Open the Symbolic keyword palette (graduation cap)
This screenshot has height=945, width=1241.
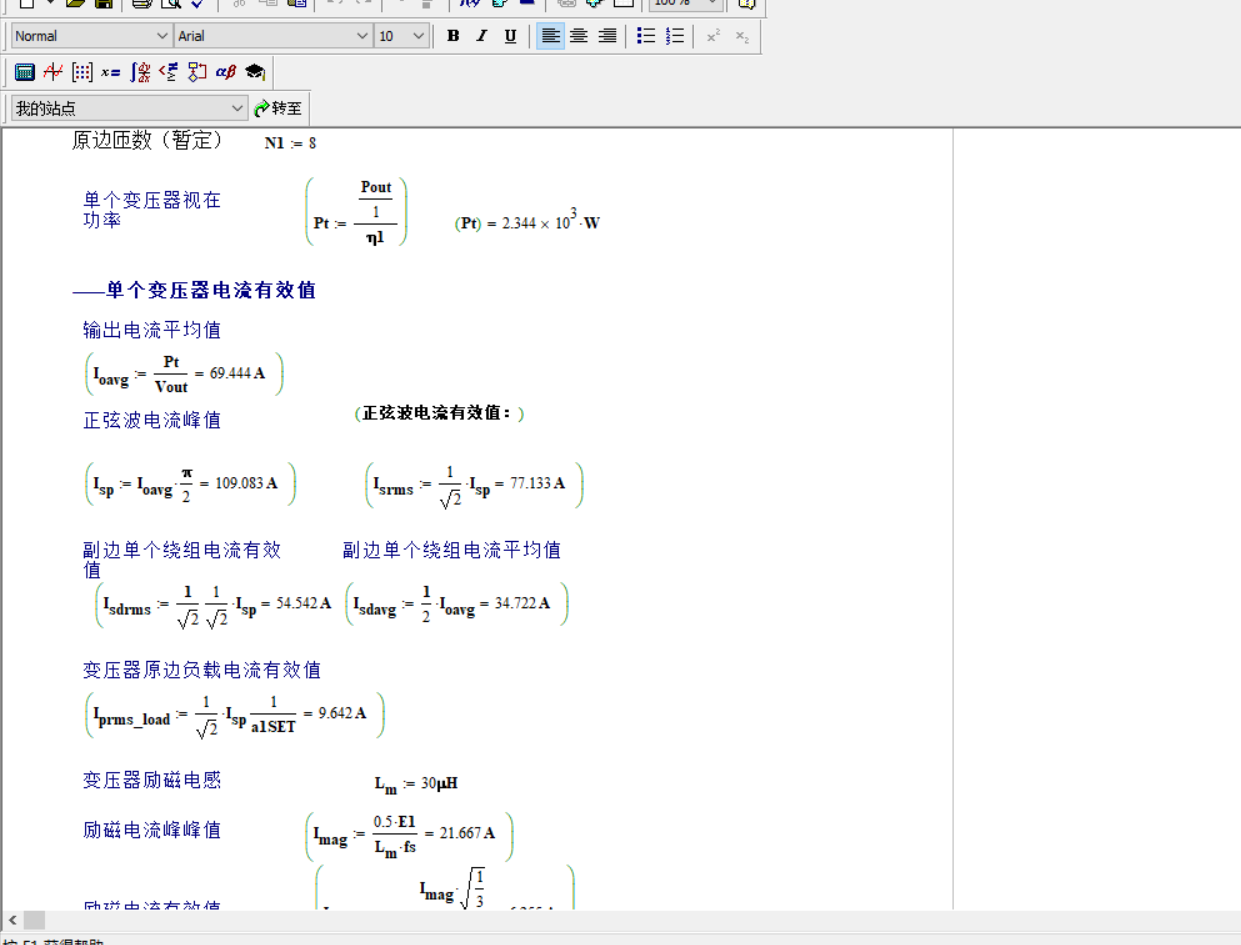pyautogui.click(x=255, y=72)
